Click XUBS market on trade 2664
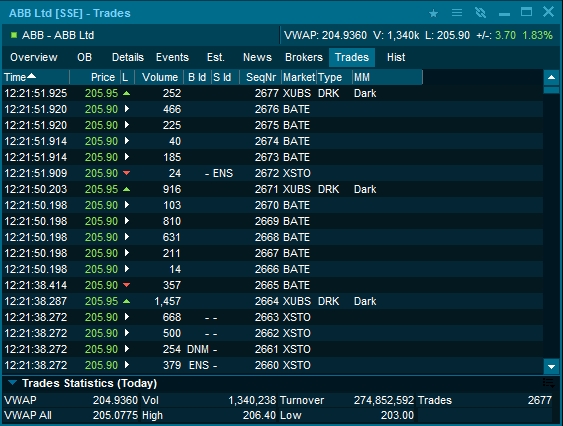The height and width of the screenshot is (426, 563). pyautogui.click(x=297, y=301)
